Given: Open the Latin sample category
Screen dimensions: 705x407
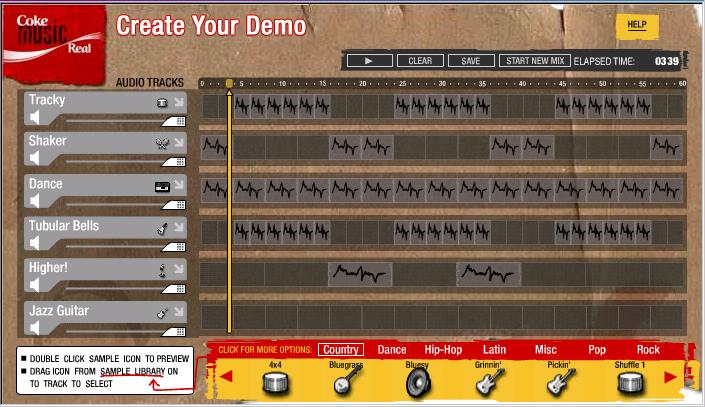Looking at the screenshot, I should 494,349.
